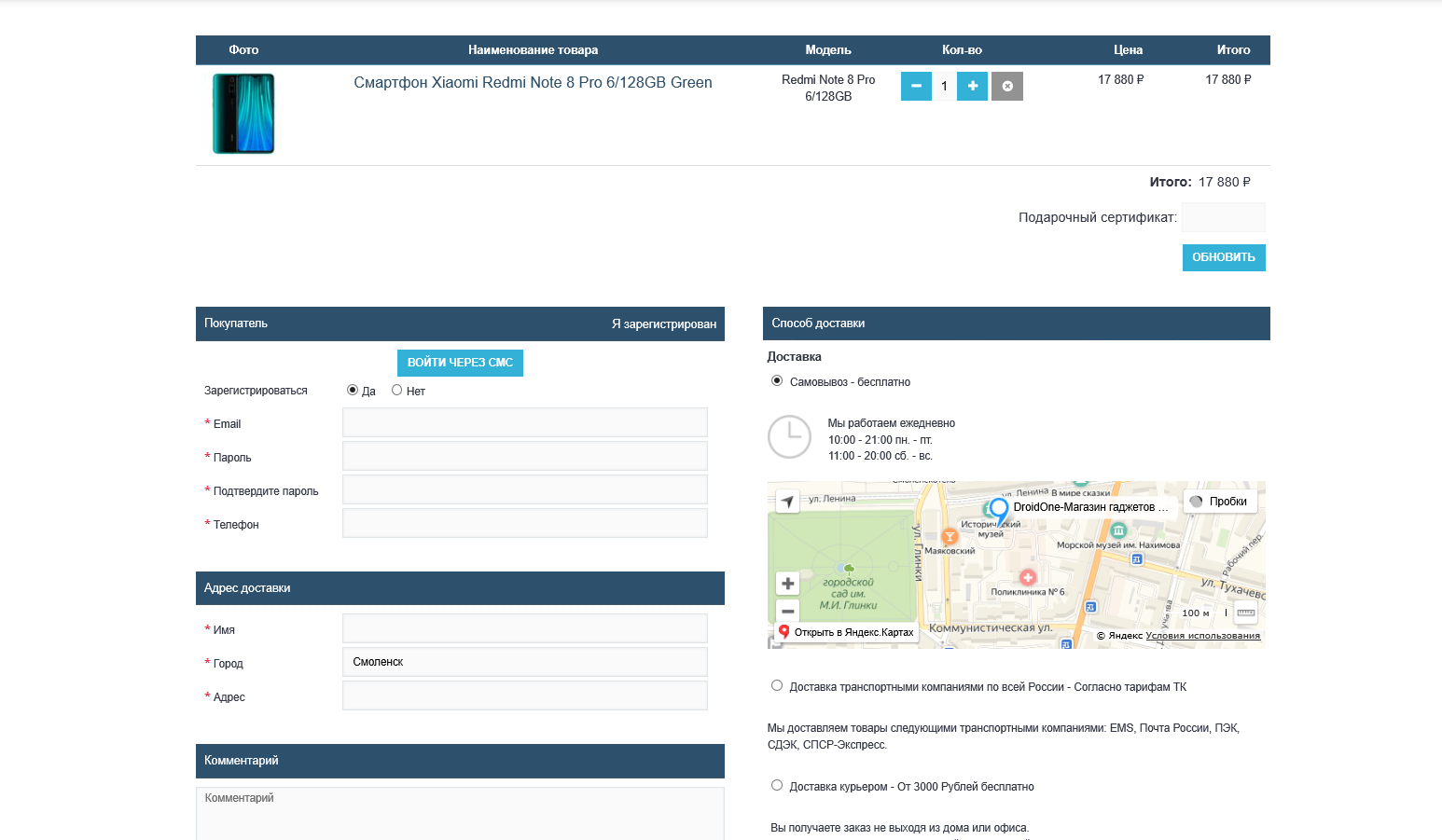Select 'Нет' for registration

(397, 391)
